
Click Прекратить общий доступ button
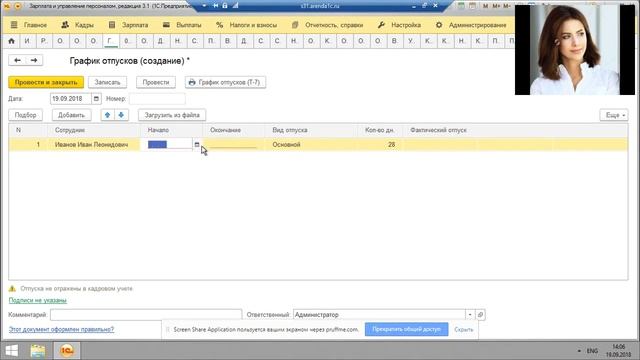(x=407, y=329)
